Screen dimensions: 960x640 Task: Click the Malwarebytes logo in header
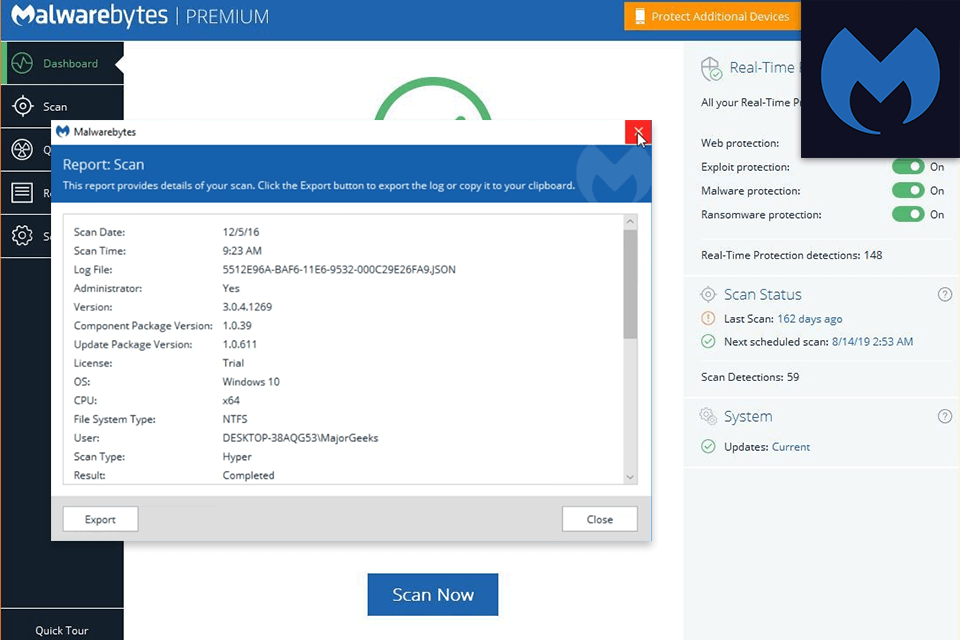coord(89,15)
